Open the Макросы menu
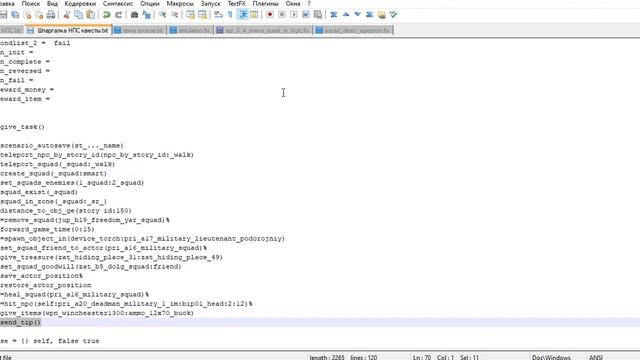This screenshot has height=360, width=640. click(180, 4)
